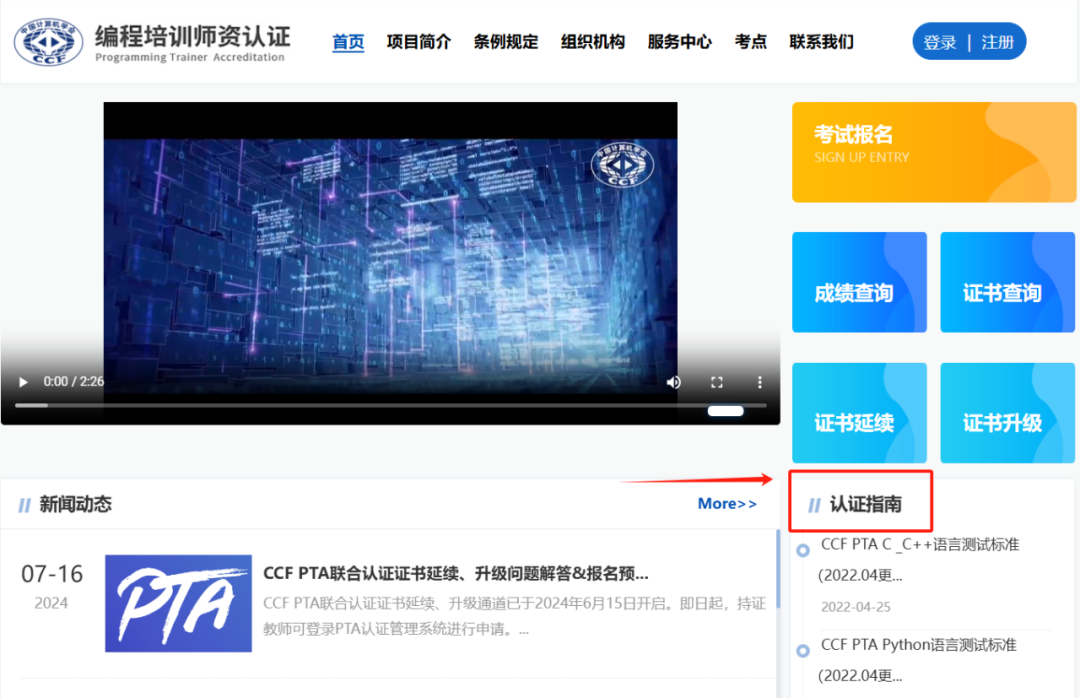This screenshot has height=698, width=1080.
Task: Click the 注册 register link
Action: coord(997,41)
